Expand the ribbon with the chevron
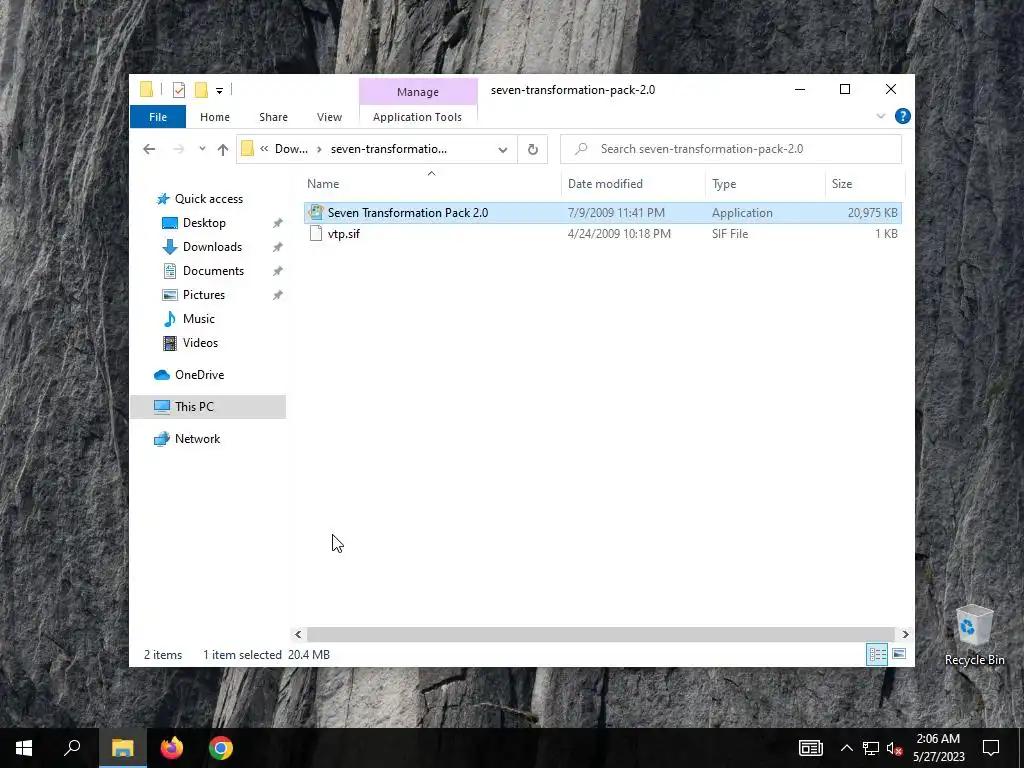The image size is (1024, 768). [x=880, y=116]
